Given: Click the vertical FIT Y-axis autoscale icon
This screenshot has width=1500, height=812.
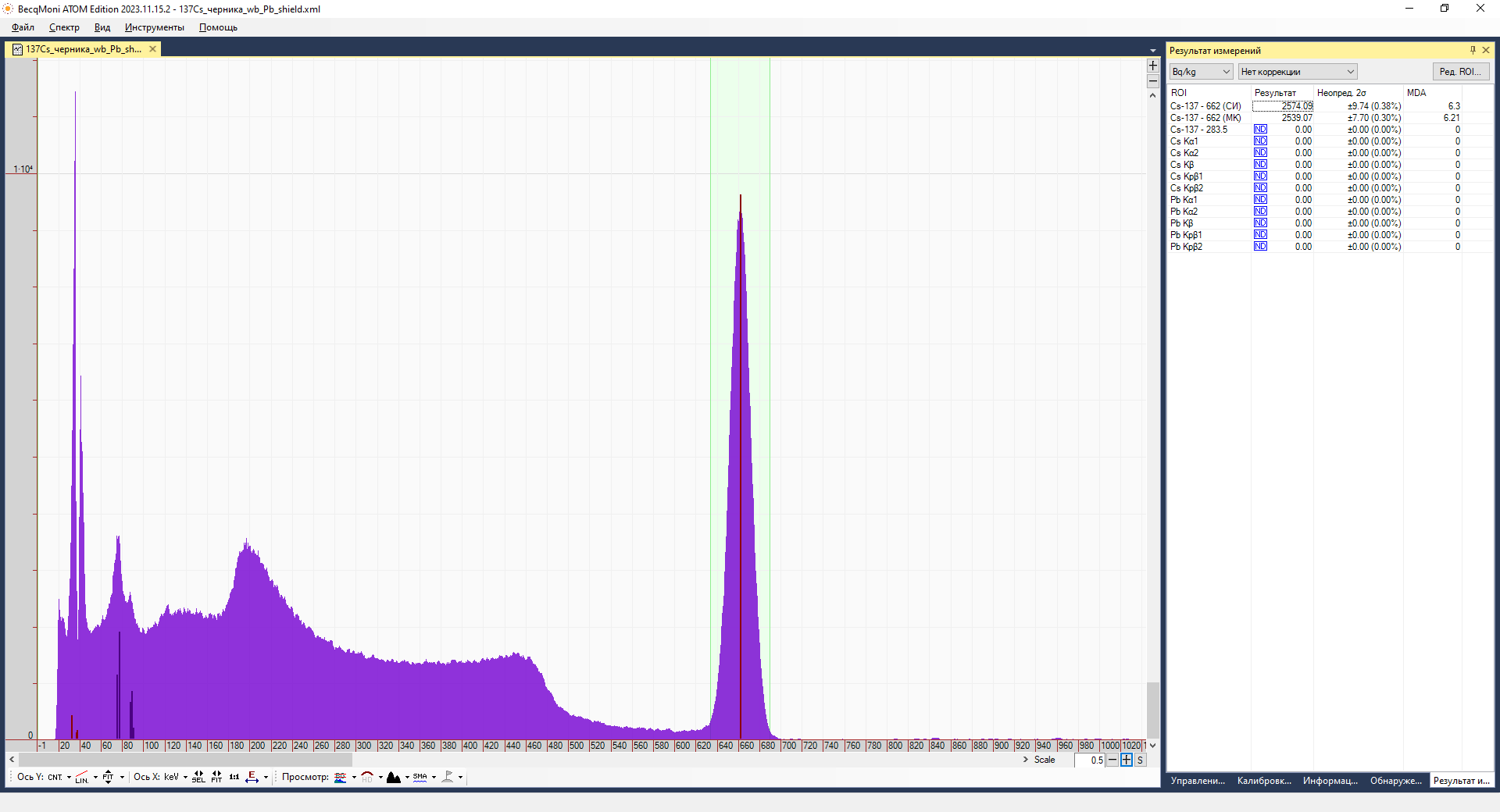Looking at the screenshot, I should (x=108, y=777).
